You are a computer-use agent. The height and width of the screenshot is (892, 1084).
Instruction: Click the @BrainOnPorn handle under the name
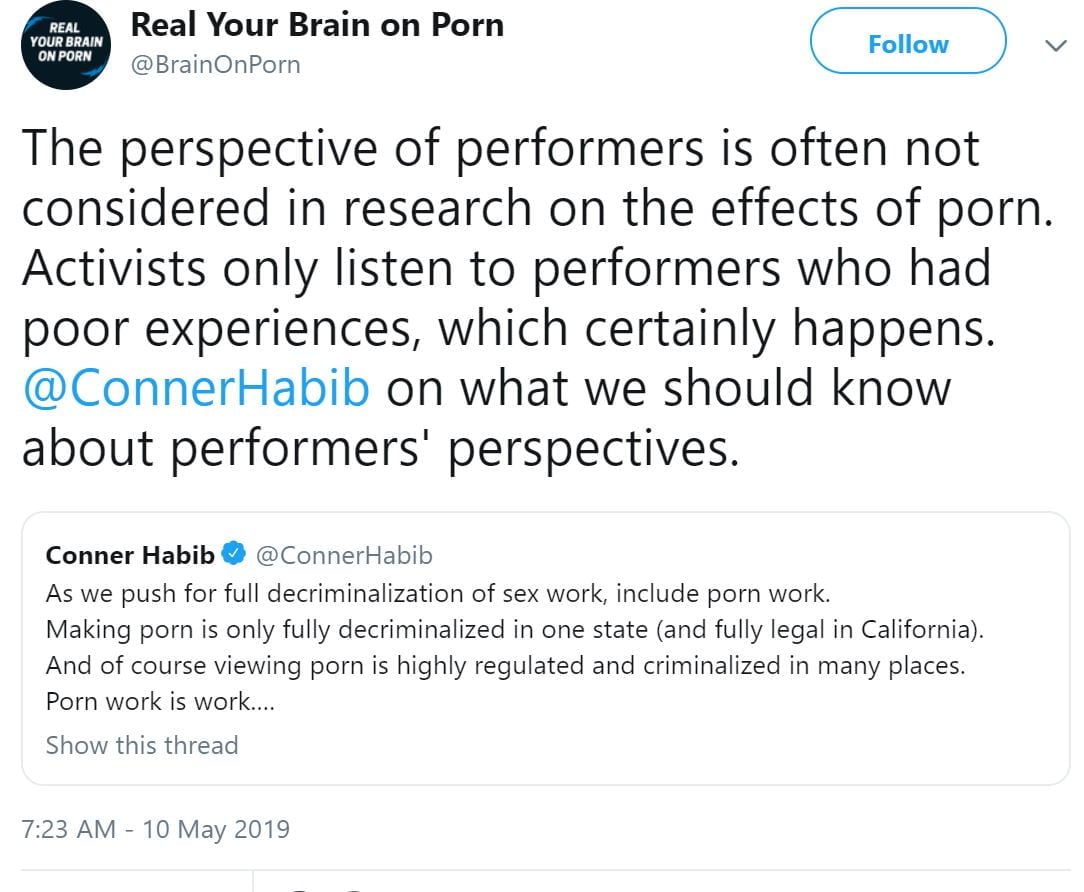click(x=215, y=65)
